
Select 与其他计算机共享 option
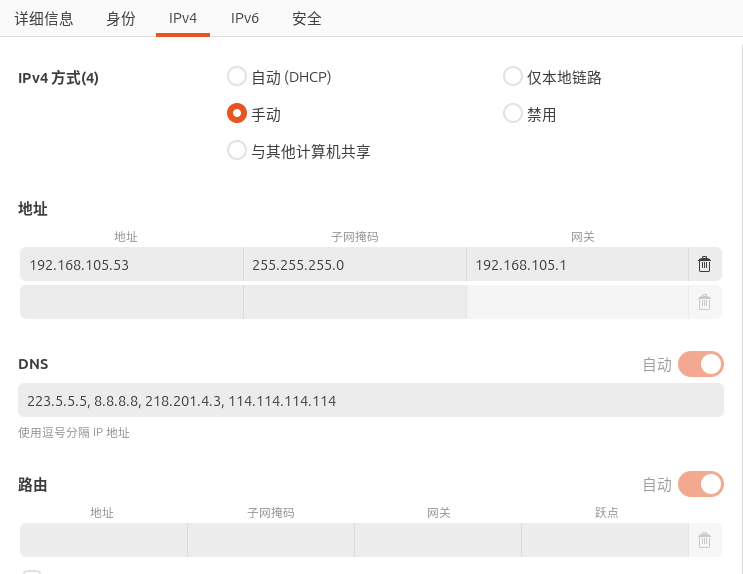click(x=237, y=151)
